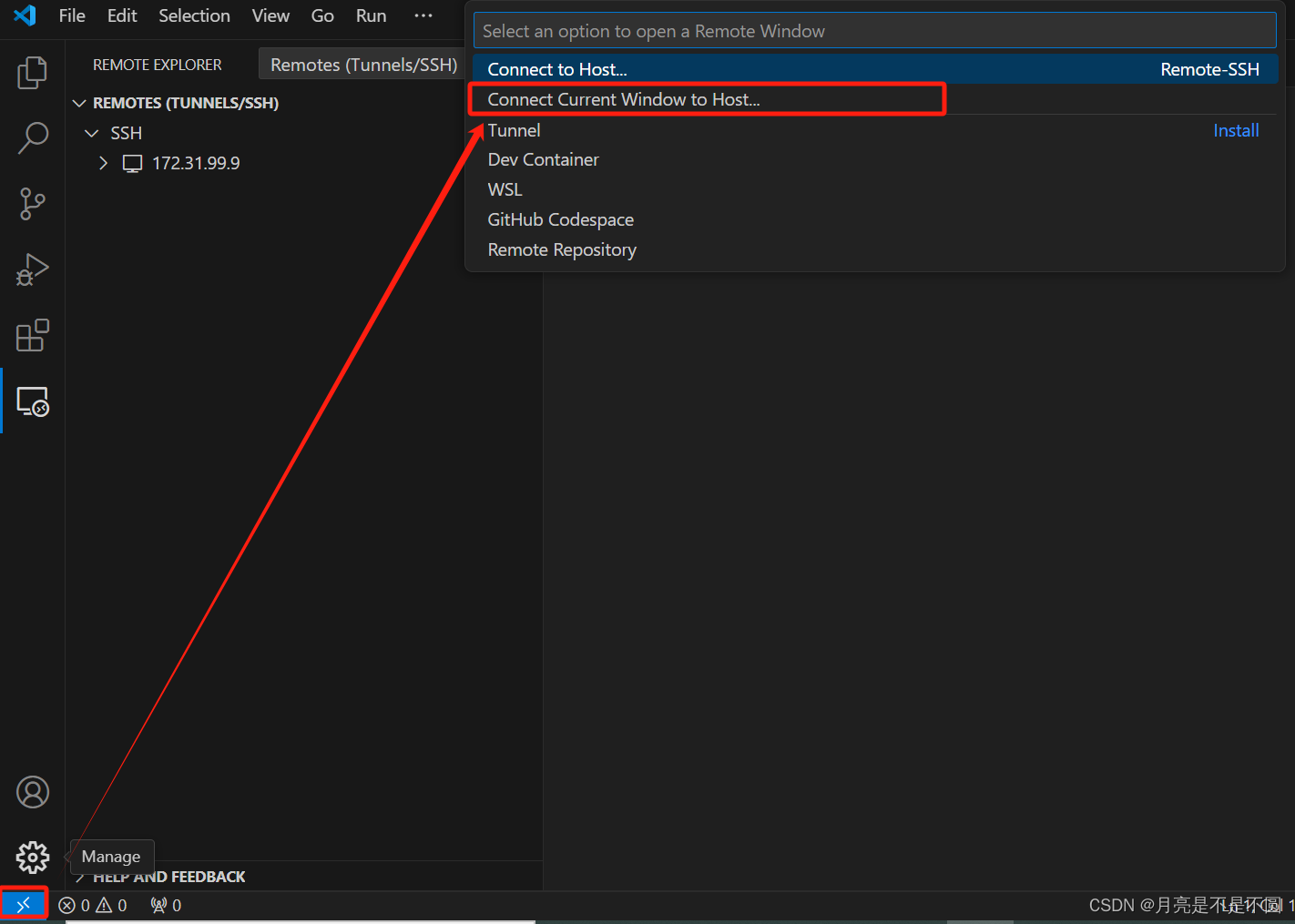Open the Run and Debug view
The height and width of the screenshot is (924, 1295).
pos(32,269)
